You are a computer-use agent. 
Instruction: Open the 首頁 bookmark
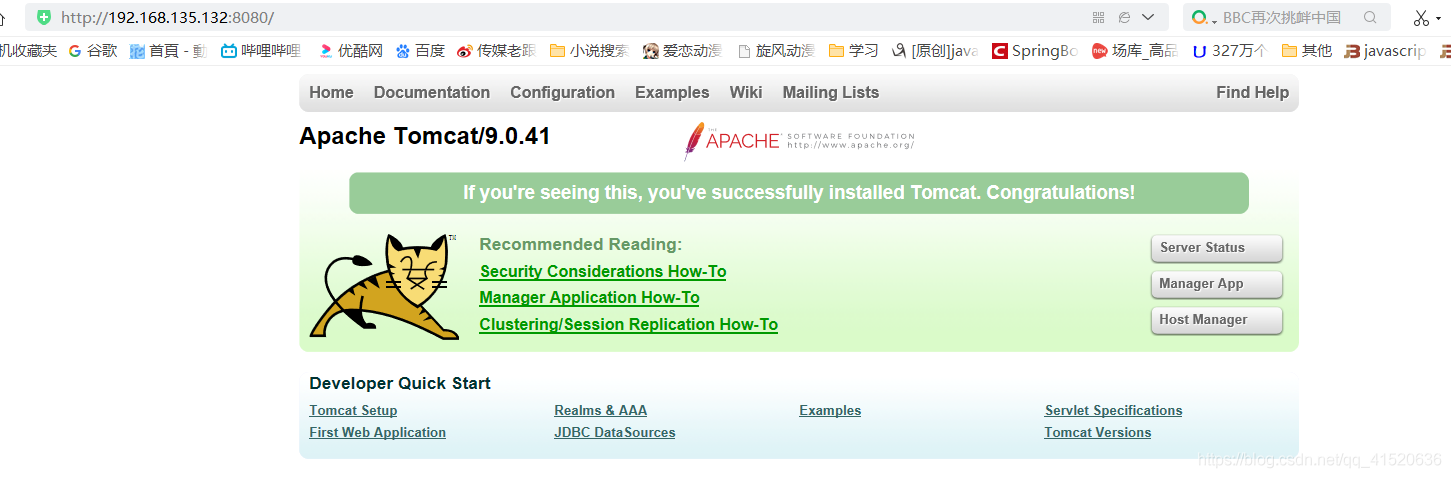pyautogui.click(x=168, y=50)
